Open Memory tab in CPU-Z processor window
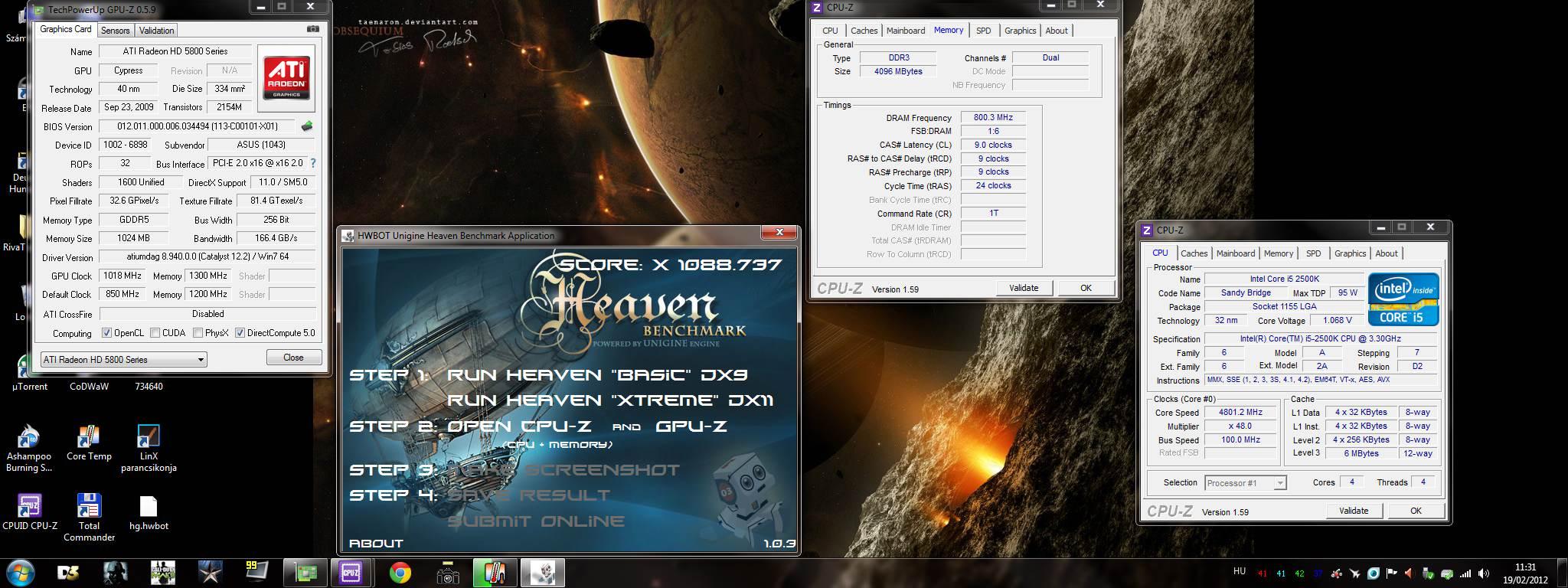This screenshot has width=1568, height=588. 1279,253
